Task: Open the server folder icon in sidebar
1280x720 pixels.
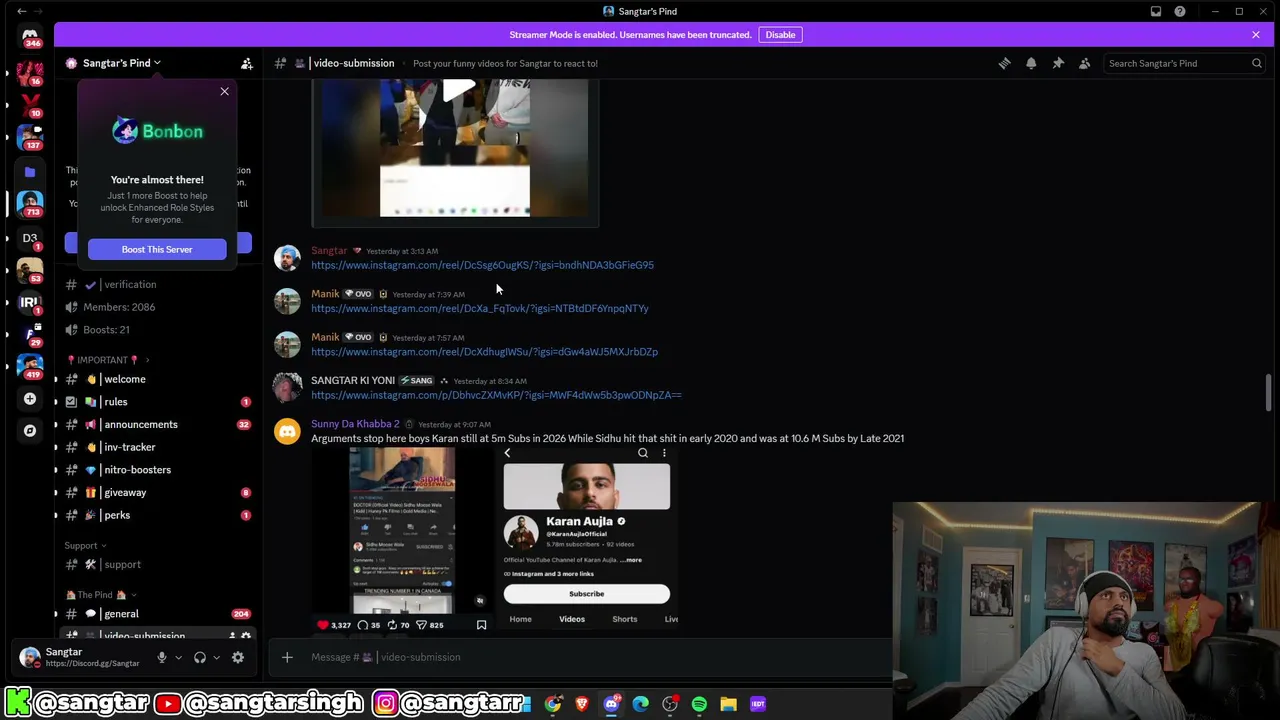Action: coord(30,172)
